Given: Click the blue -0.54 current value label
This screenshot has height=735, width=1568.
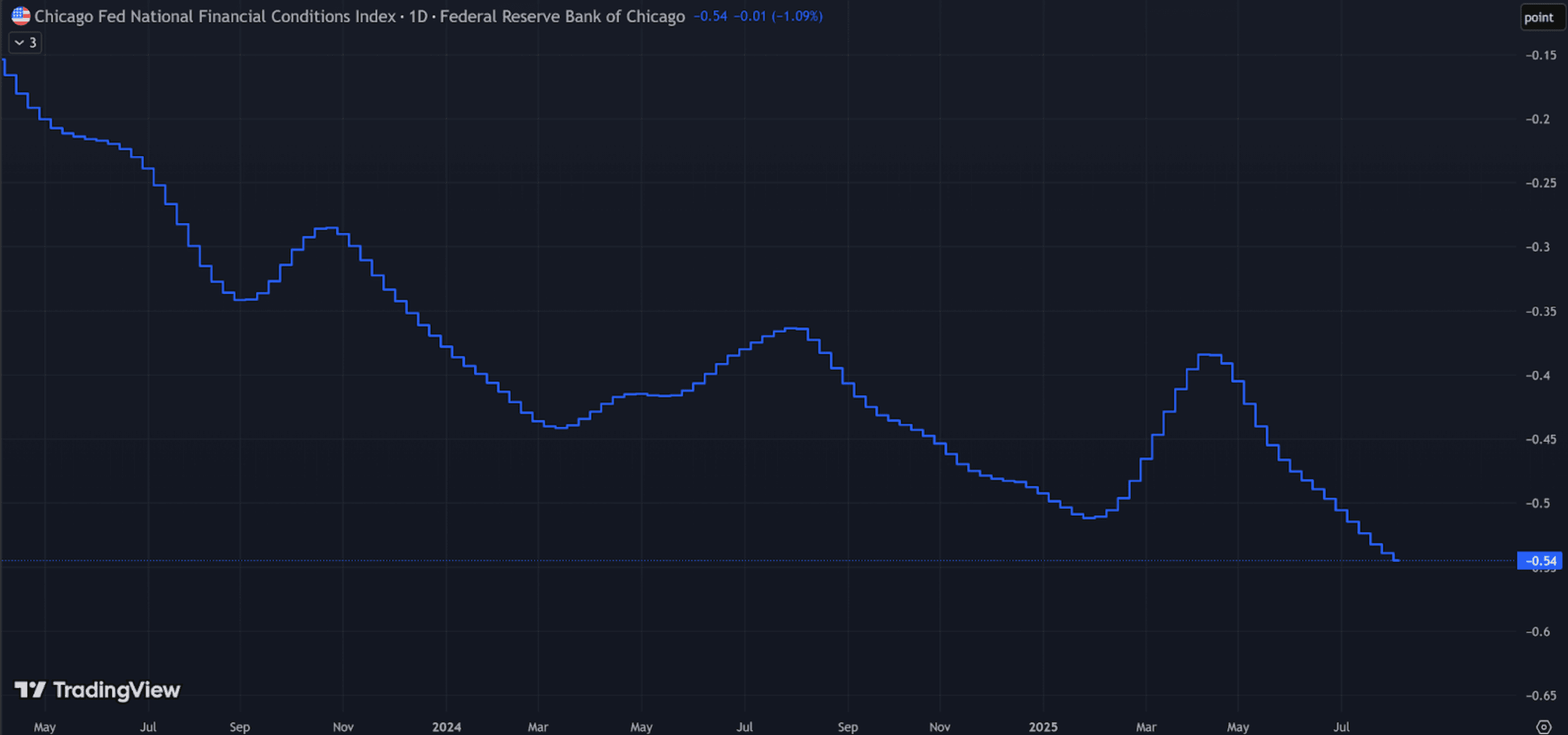Looking at the screenshot, I should [x=1539, y=561].
